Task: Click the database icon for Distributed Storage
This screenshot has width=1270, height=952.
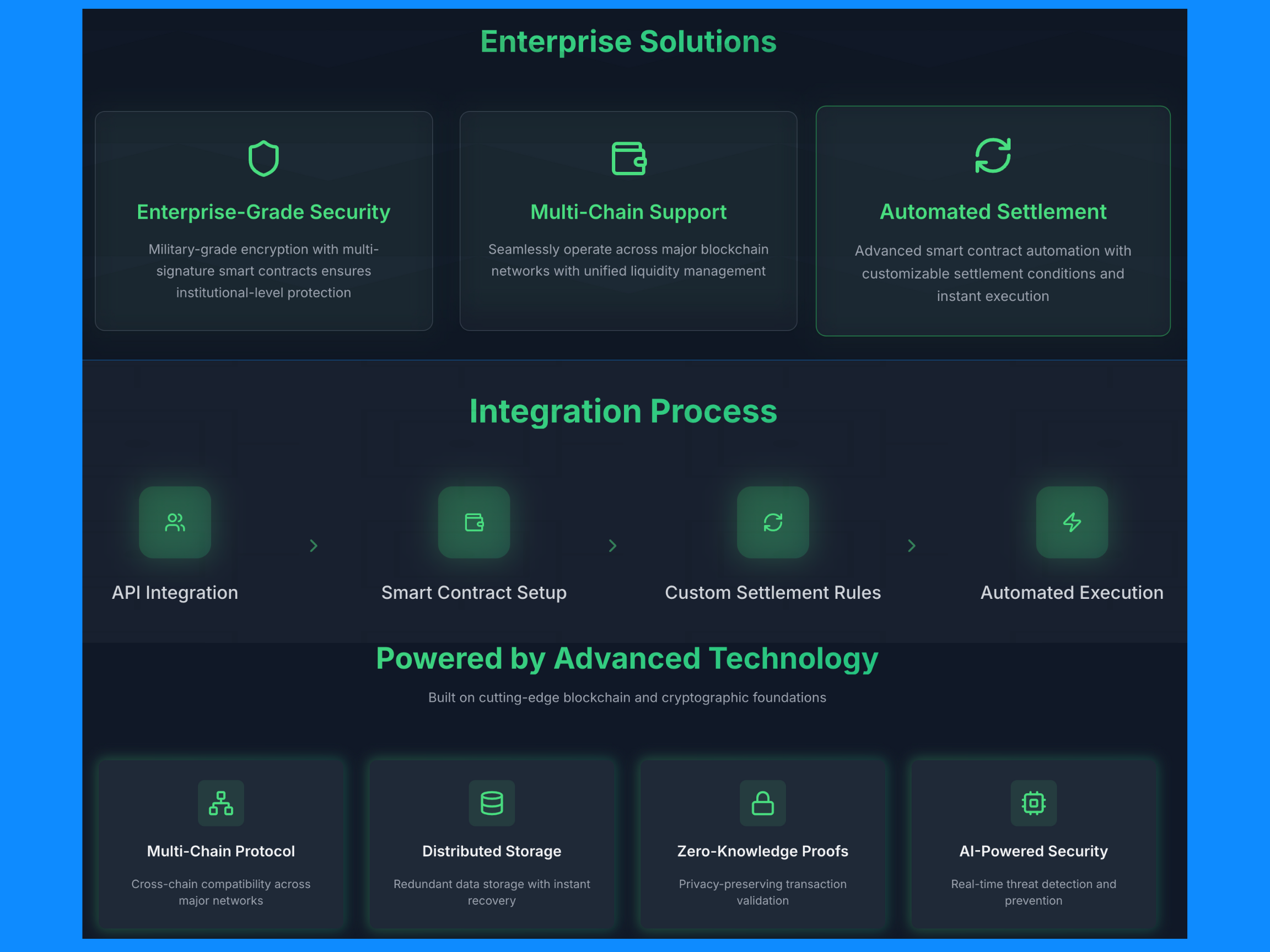Action: 492,803
